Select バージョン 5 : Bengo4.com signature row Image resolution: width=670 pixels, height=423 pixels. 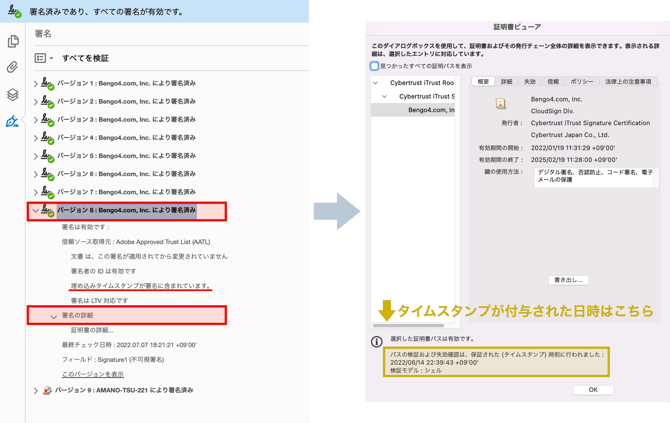[x=126, y=156]
